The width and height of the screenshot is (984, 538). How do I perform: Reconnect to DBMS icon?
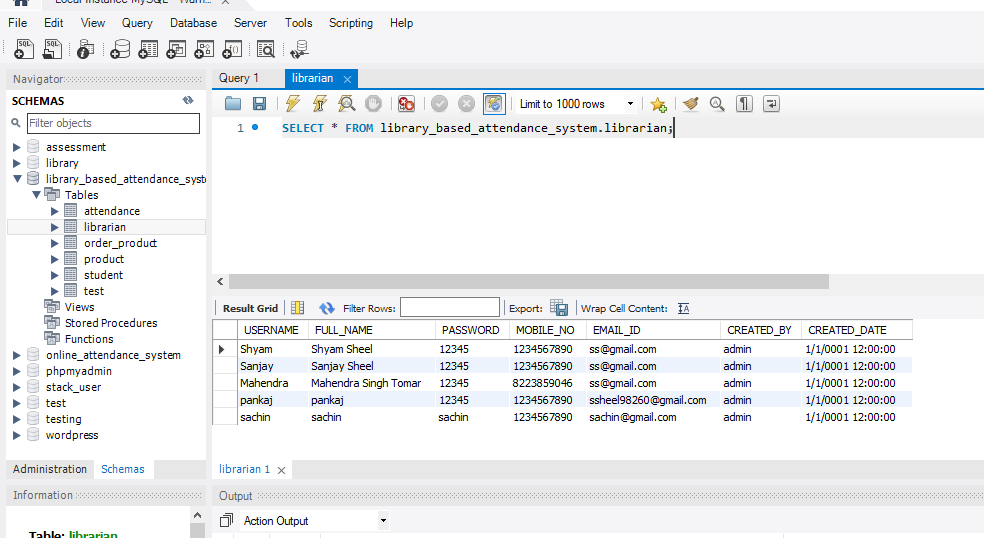pyautogui.click(x=299, y=49)
